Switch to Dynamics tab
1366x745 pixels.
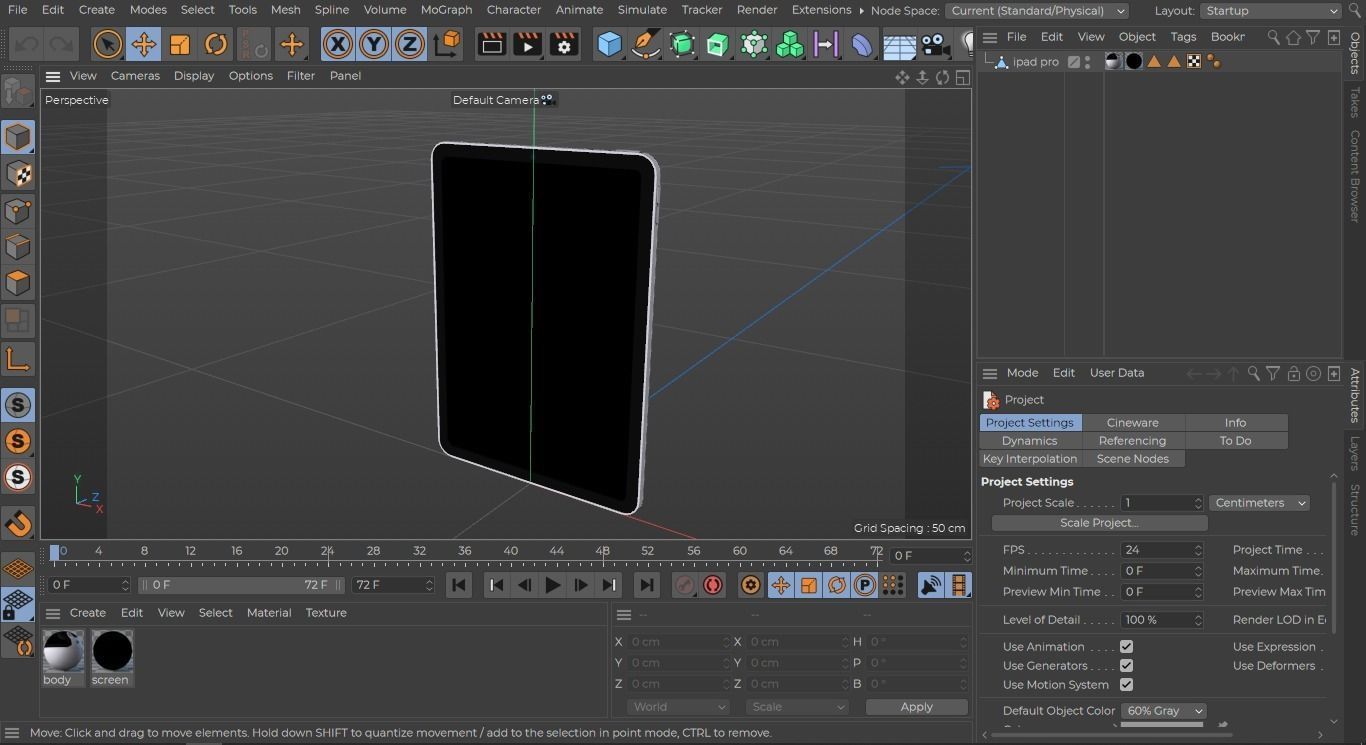tap(1029, 441)
